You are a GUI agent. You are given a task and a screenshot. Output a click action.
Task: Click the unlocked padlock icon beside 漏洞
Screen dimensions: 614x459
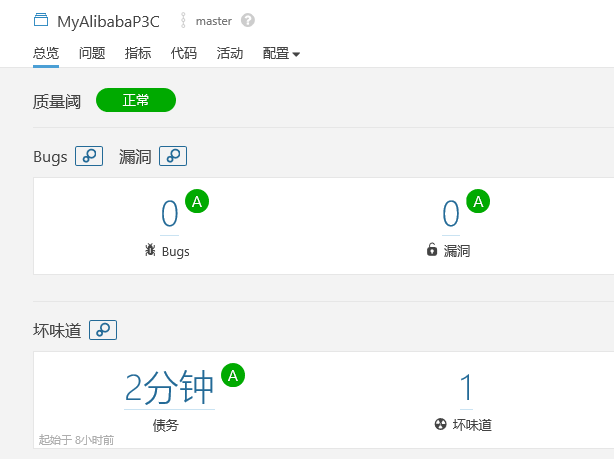click(x=431, y=250)
